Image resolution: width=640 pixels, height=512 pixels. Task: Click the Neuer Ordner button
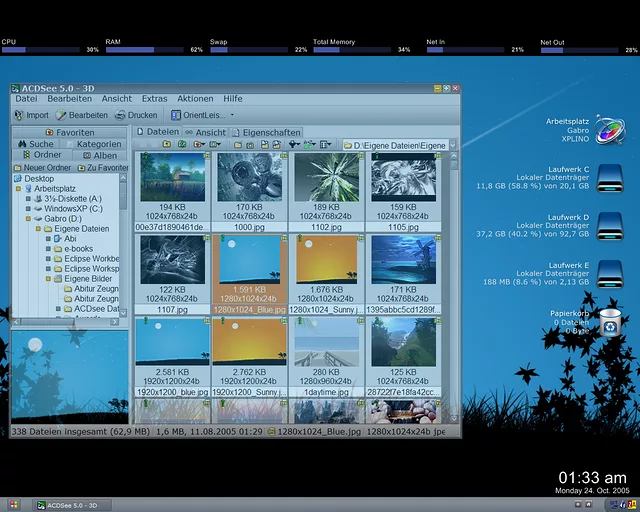40,168
